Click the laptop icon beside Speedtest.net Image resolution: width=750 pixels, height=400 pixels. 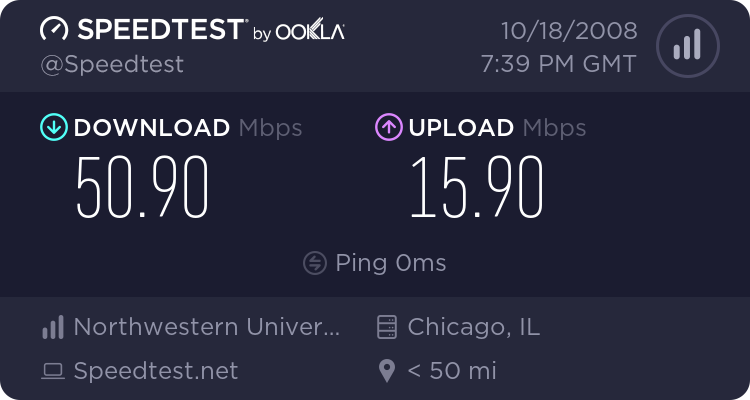pyautogui.click(x=53, y=372)
